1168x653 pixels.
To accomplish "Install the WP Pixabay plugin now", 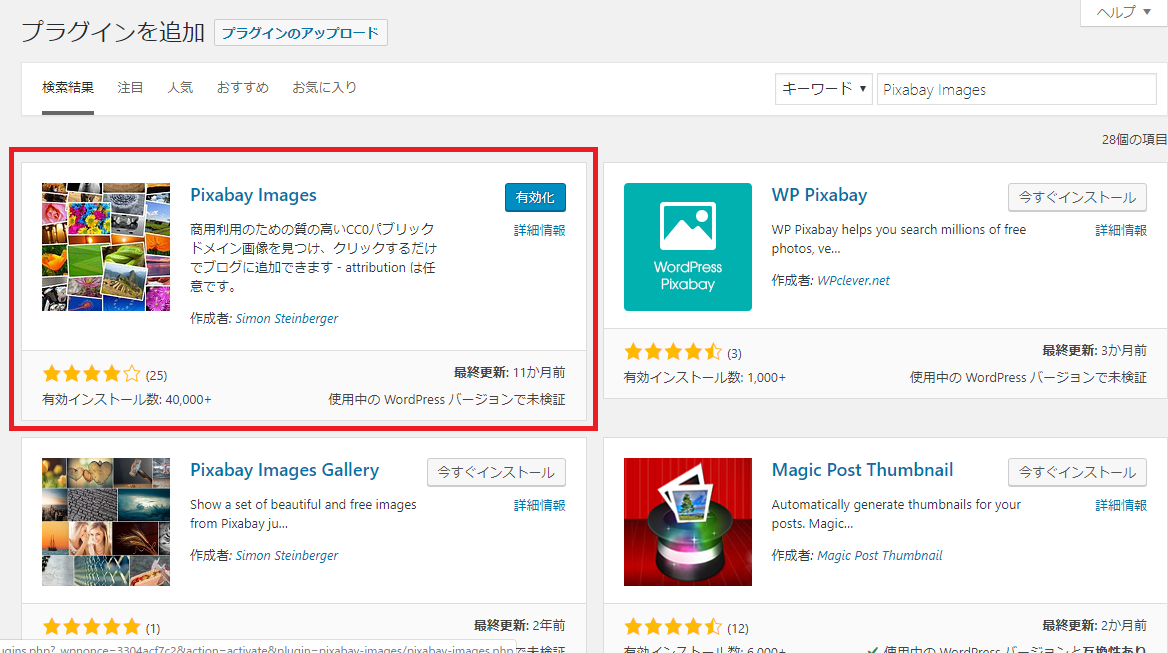I will click(1077, 197).
